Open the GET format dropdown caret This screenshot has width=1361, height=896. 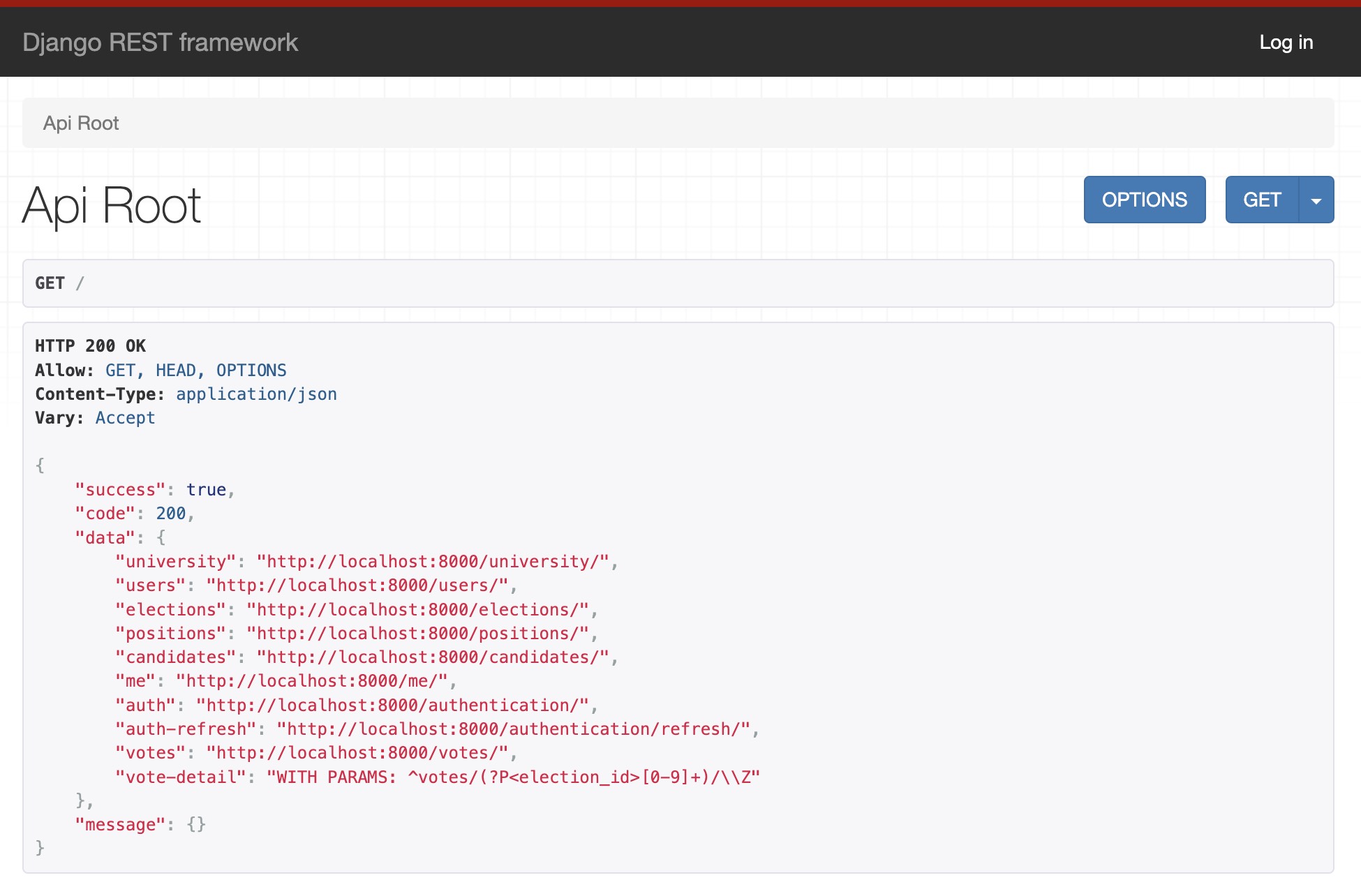(1316, 200)
